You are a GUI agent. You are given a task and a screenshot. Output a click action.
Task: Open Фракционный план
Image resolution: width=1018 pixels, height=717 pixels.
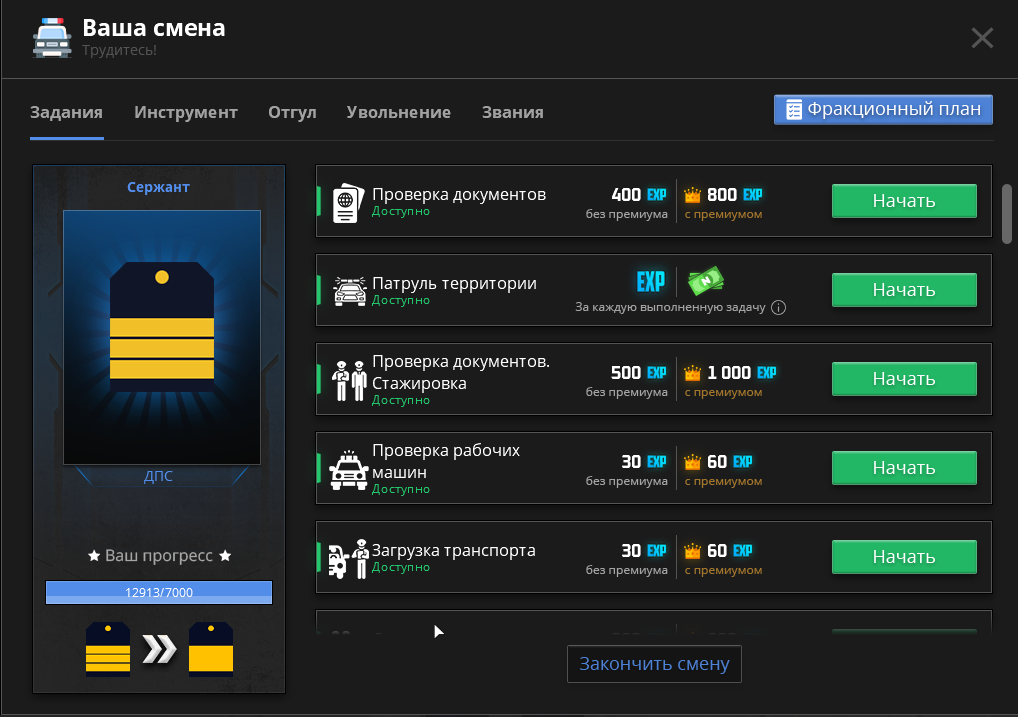click(x=883, y=110)
